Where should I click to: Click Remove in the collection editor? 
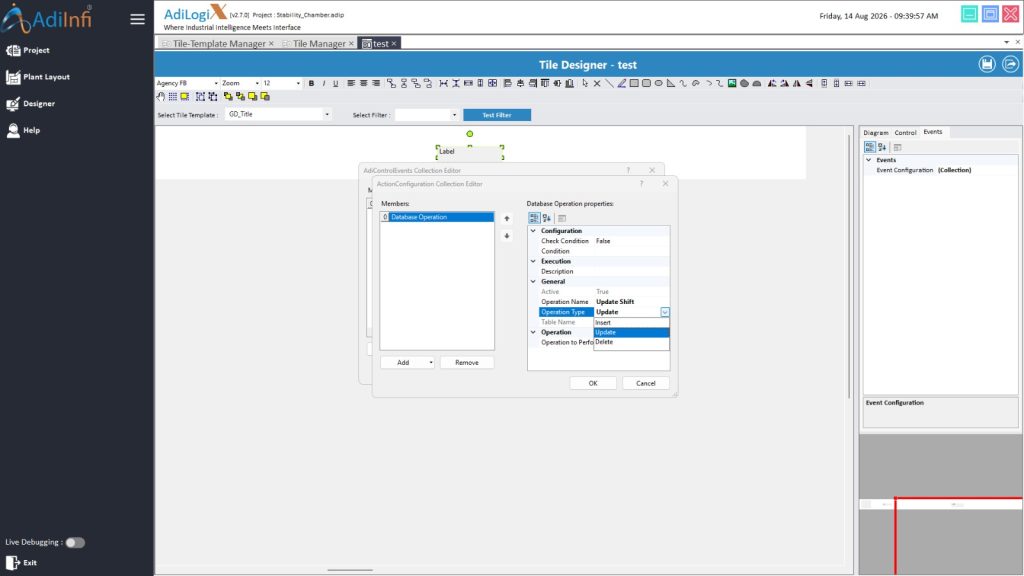[x=467, y=362]
